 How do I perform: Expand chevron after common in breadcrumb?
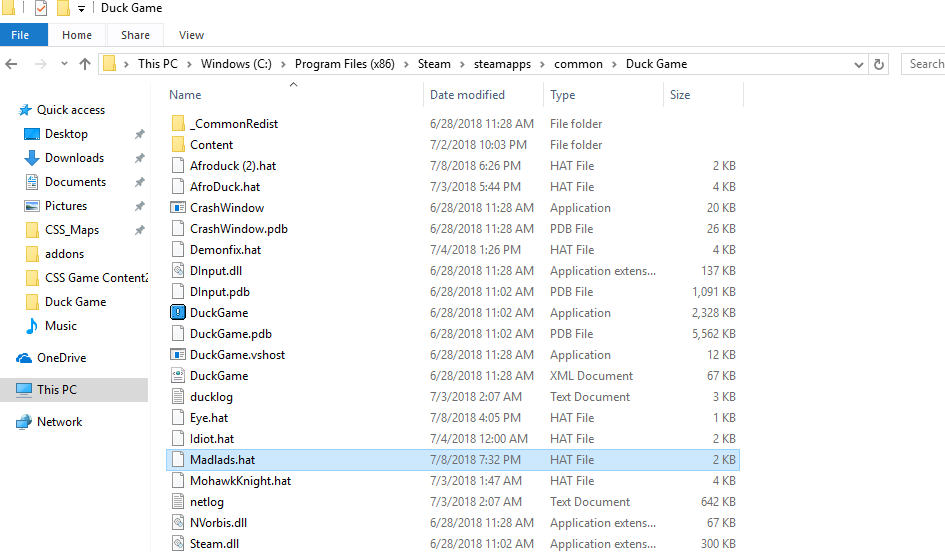point(614,64)
